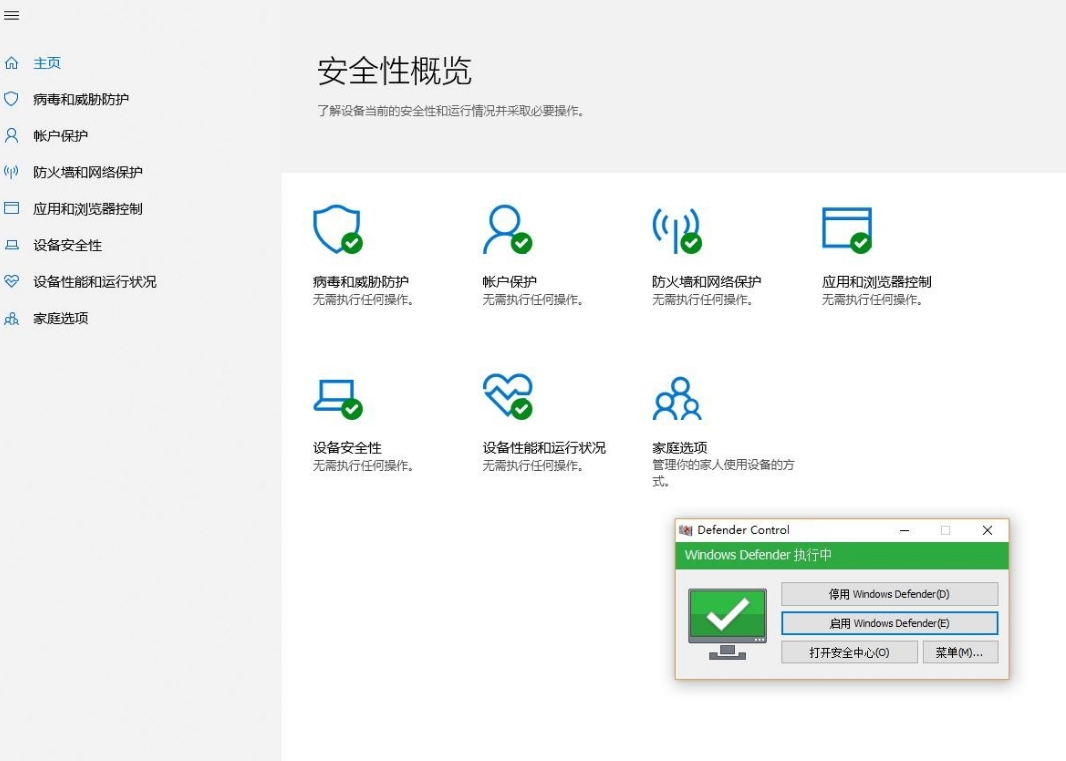Screen dimensions: 1066x761
Task: Click the home icon in sidebar
Action: (x=12, y=63)
